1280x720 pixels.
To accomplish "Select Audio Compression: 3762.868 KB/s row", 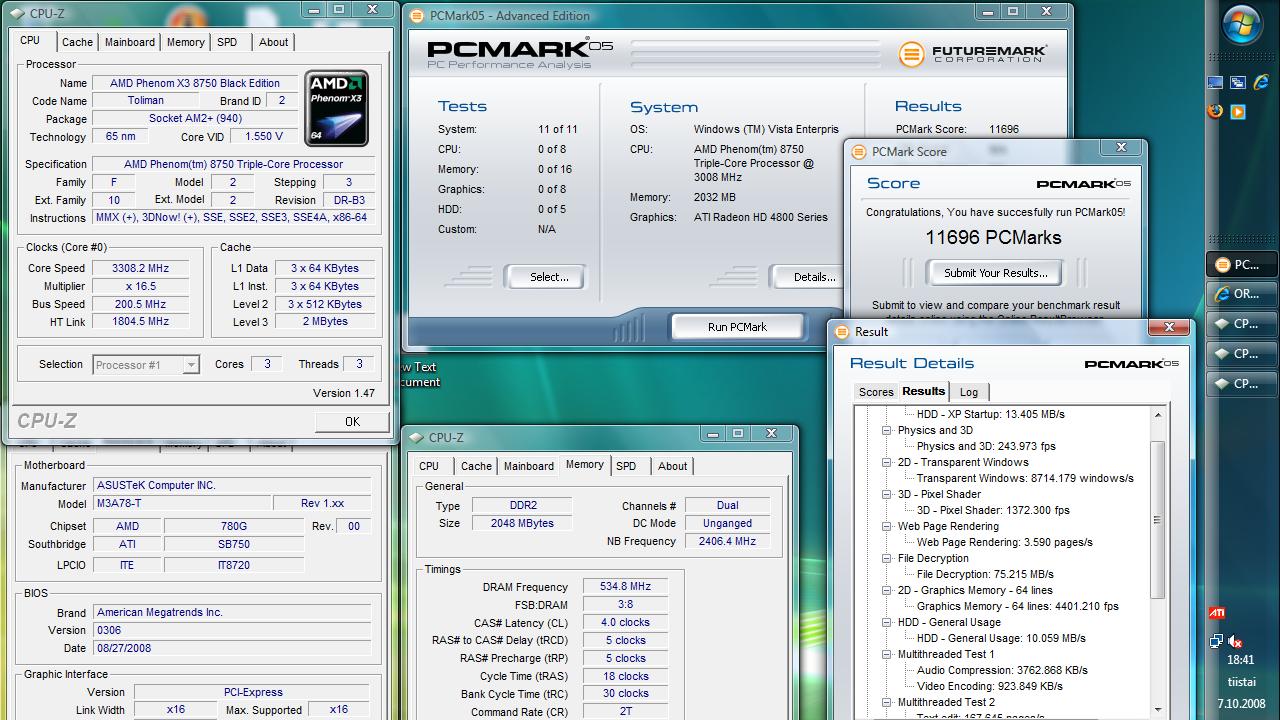I will (1002, 670).
